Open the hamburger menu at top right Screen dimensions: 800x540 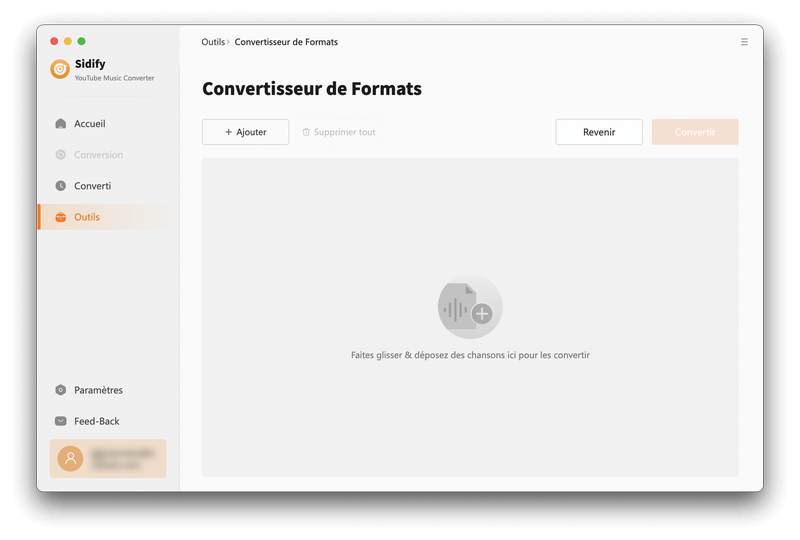[744, 42]
